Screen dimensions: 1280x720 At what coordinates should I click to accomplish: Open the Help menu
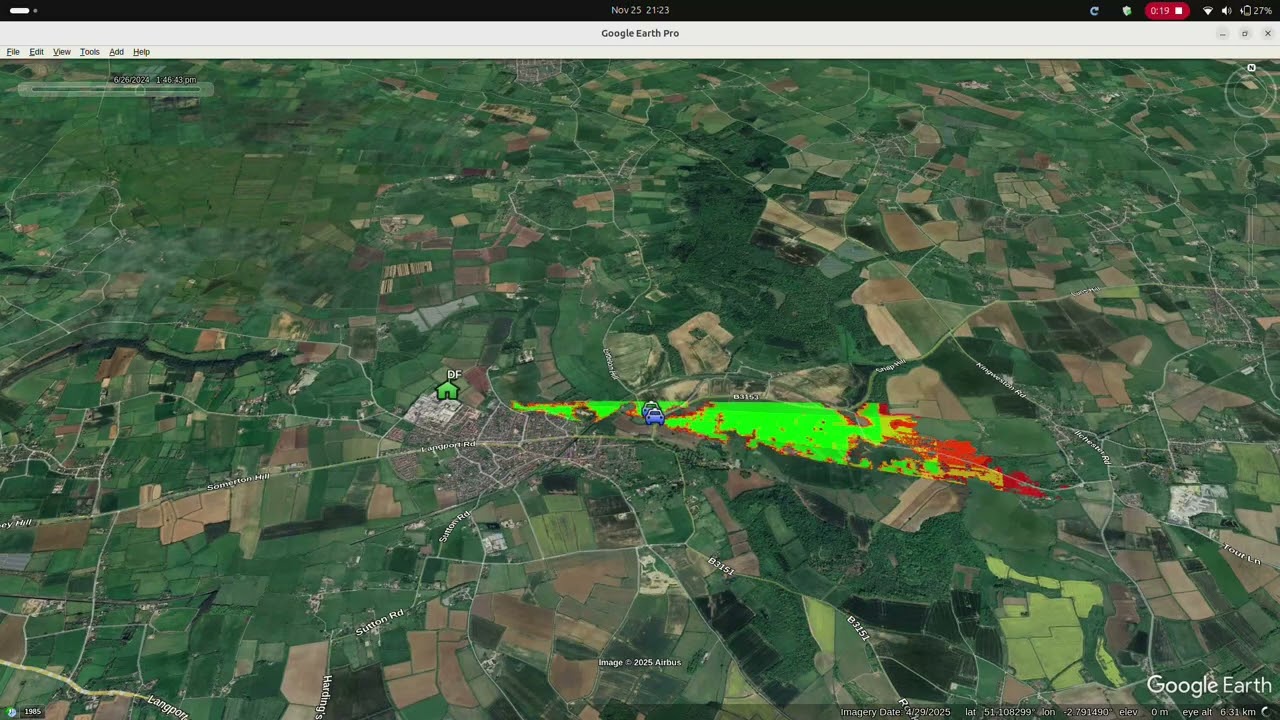(x=141, y=52)
